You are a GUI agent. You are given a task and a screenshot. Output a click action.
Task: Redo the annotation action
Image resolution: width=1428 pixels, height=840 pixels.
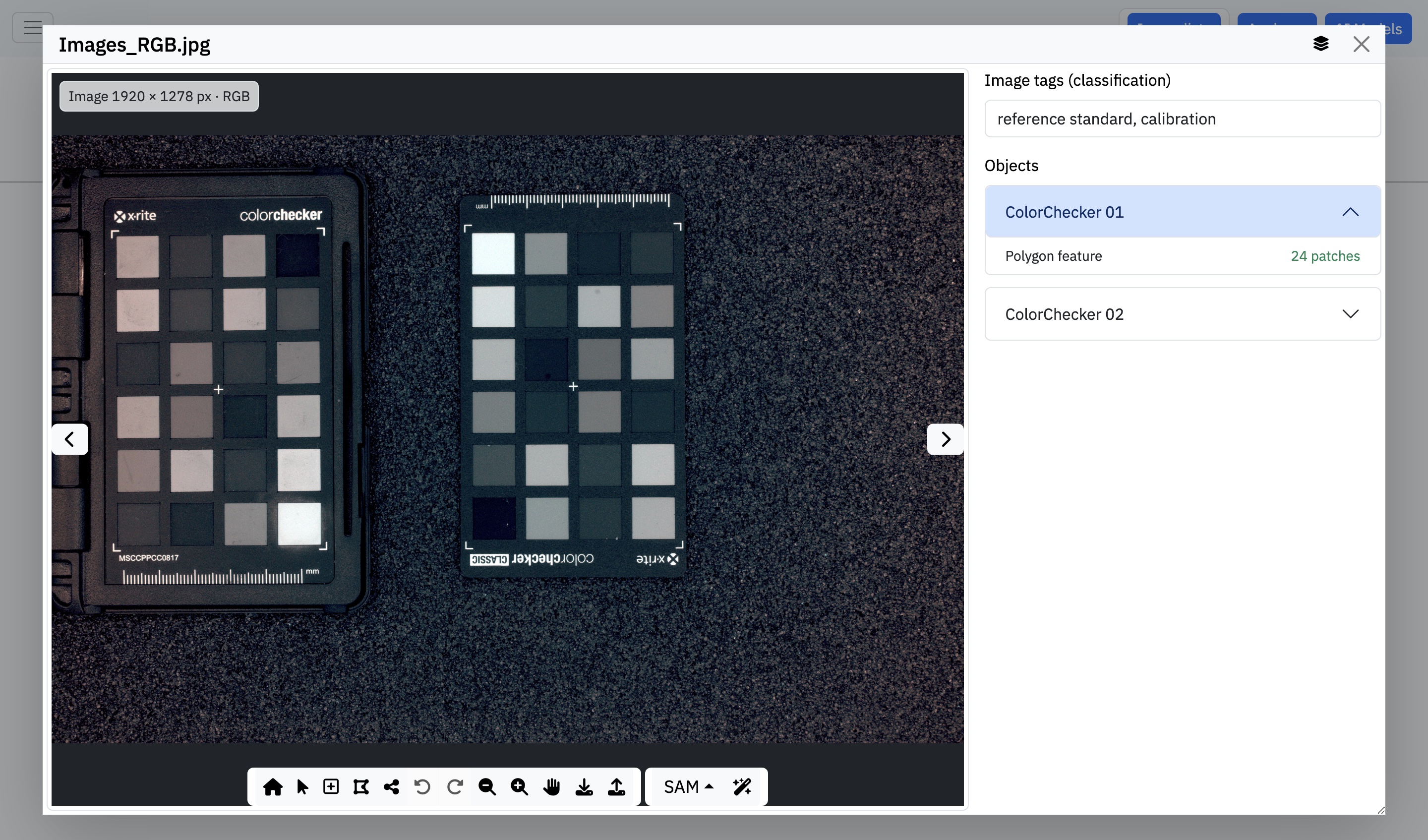455,787
